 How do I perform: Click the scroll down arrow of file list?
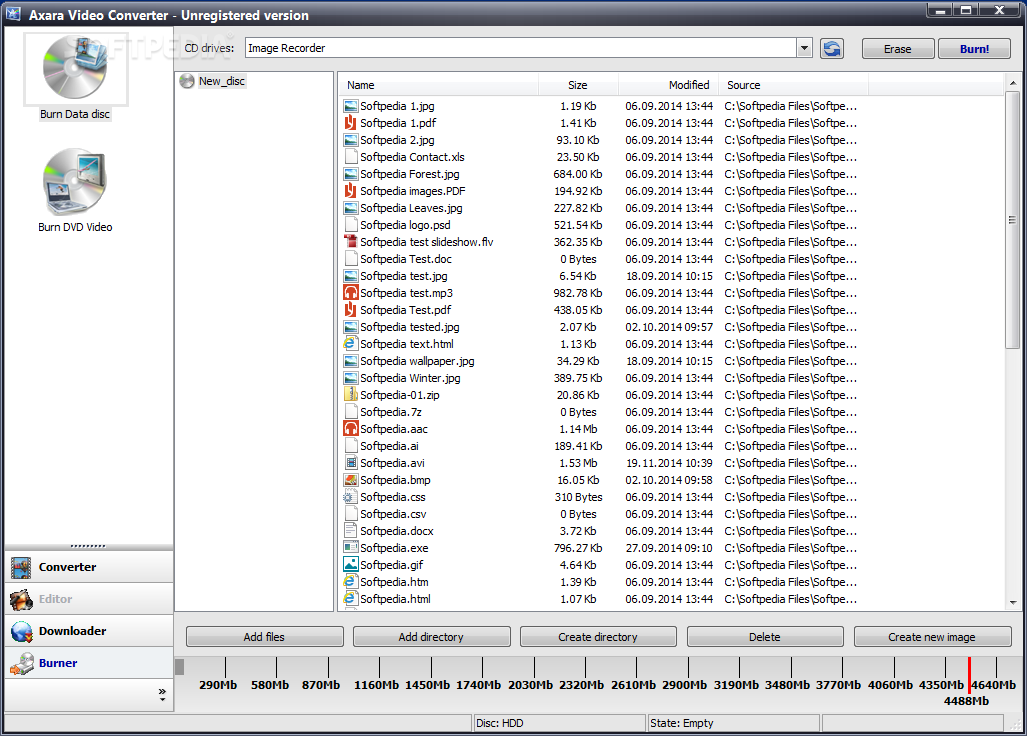[1013, 602]
